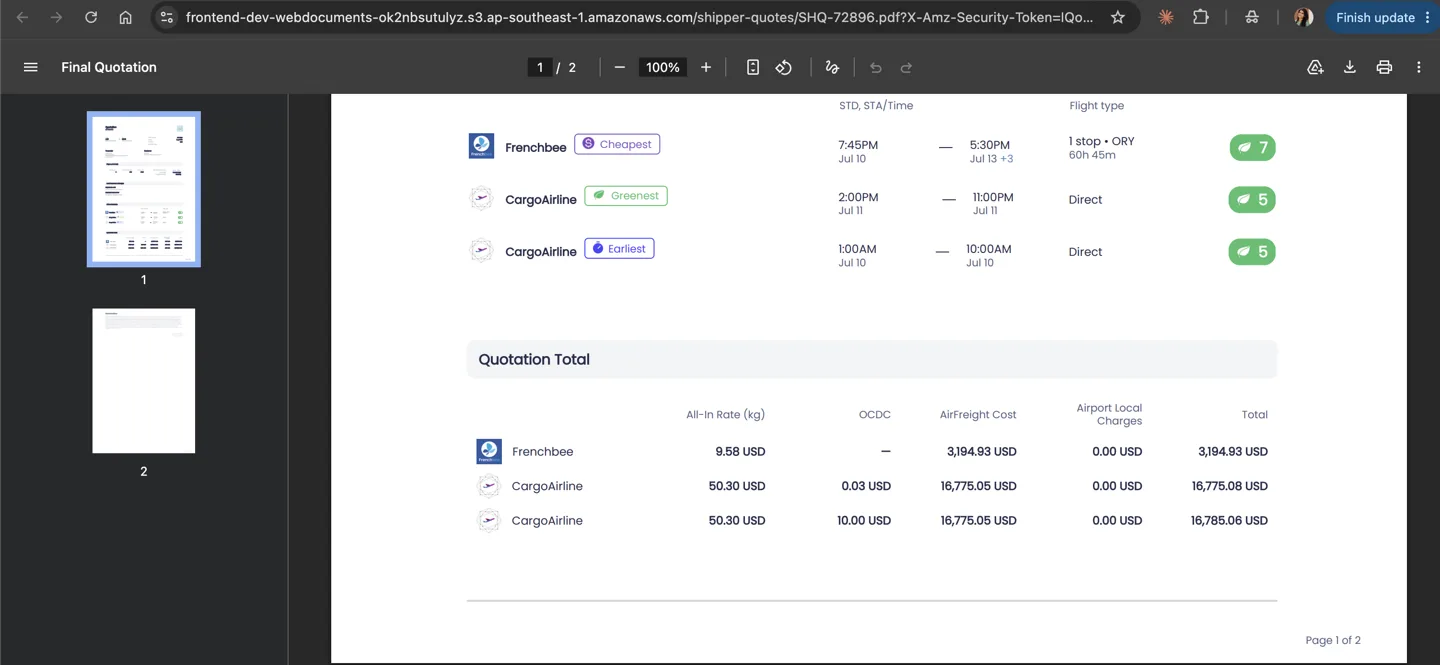The height and width of the screenshot is (665, 1440).
Task: Open the PDF viewer more actions menu
Action: coord(1418,67)
